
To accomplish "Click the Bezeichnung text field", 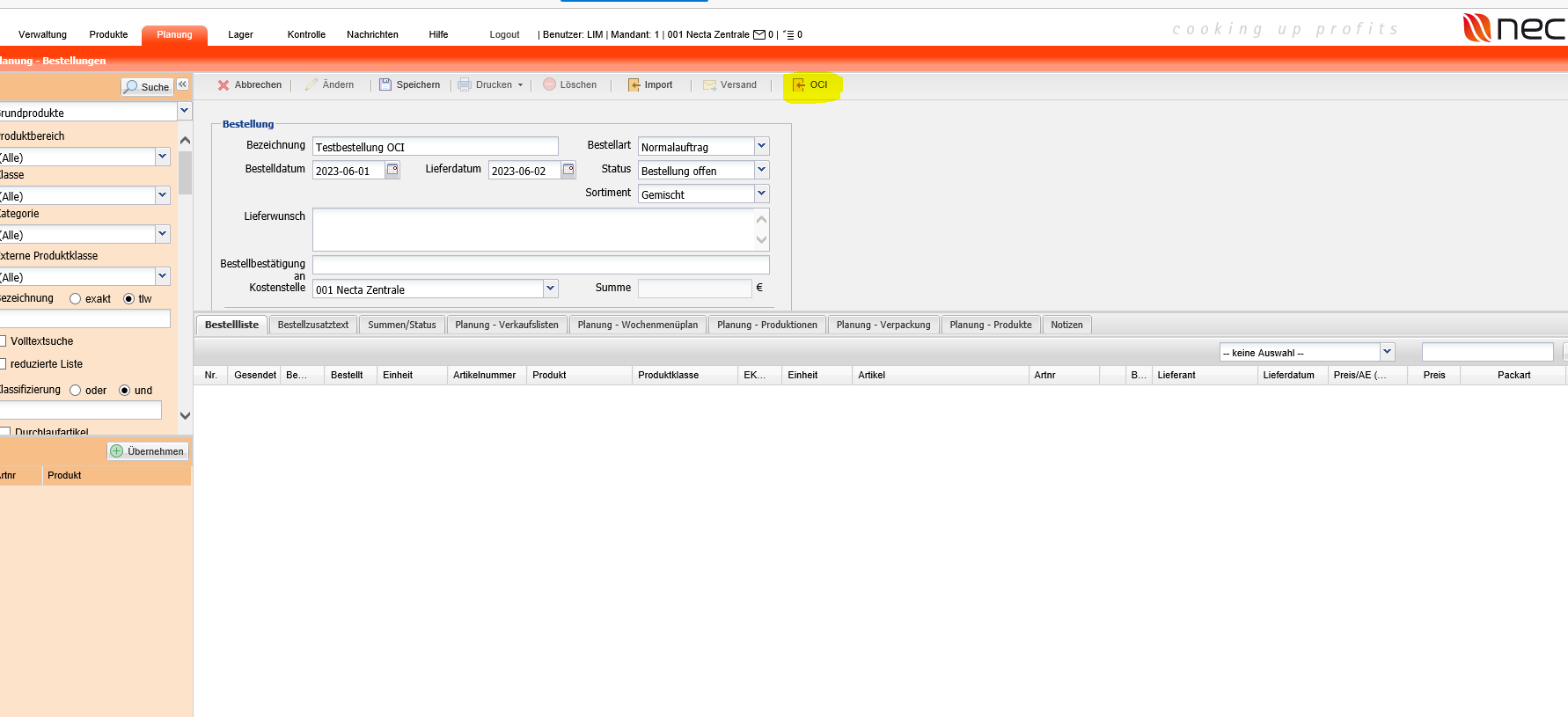I will click(435, 147).
